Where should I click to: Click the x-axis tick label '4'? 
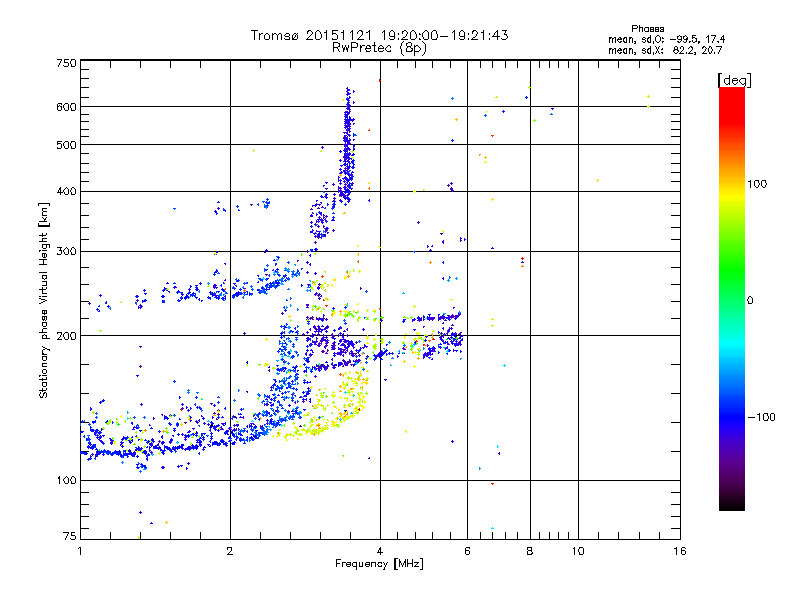pos(380,551)
